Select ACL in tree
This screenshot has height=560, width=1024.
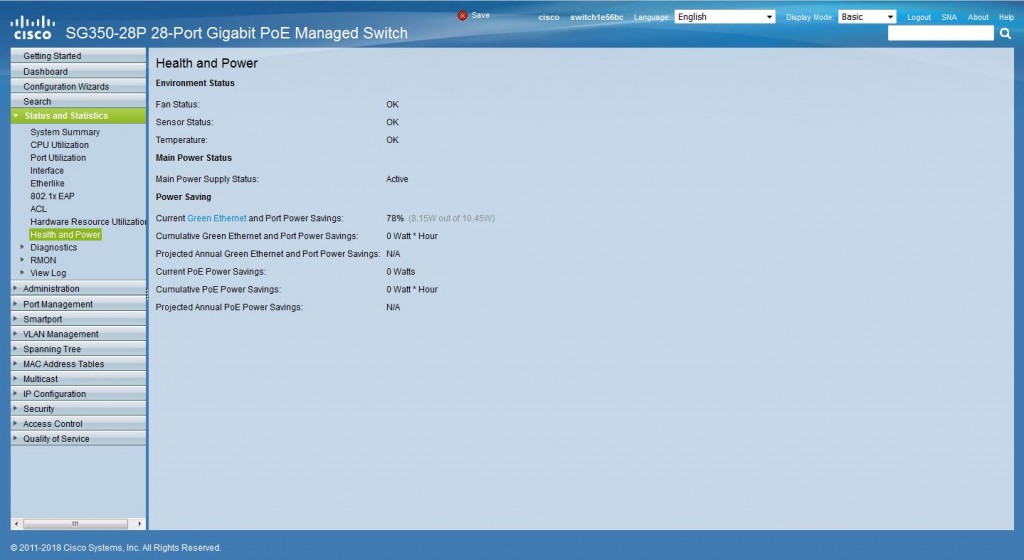coord(39,209)
